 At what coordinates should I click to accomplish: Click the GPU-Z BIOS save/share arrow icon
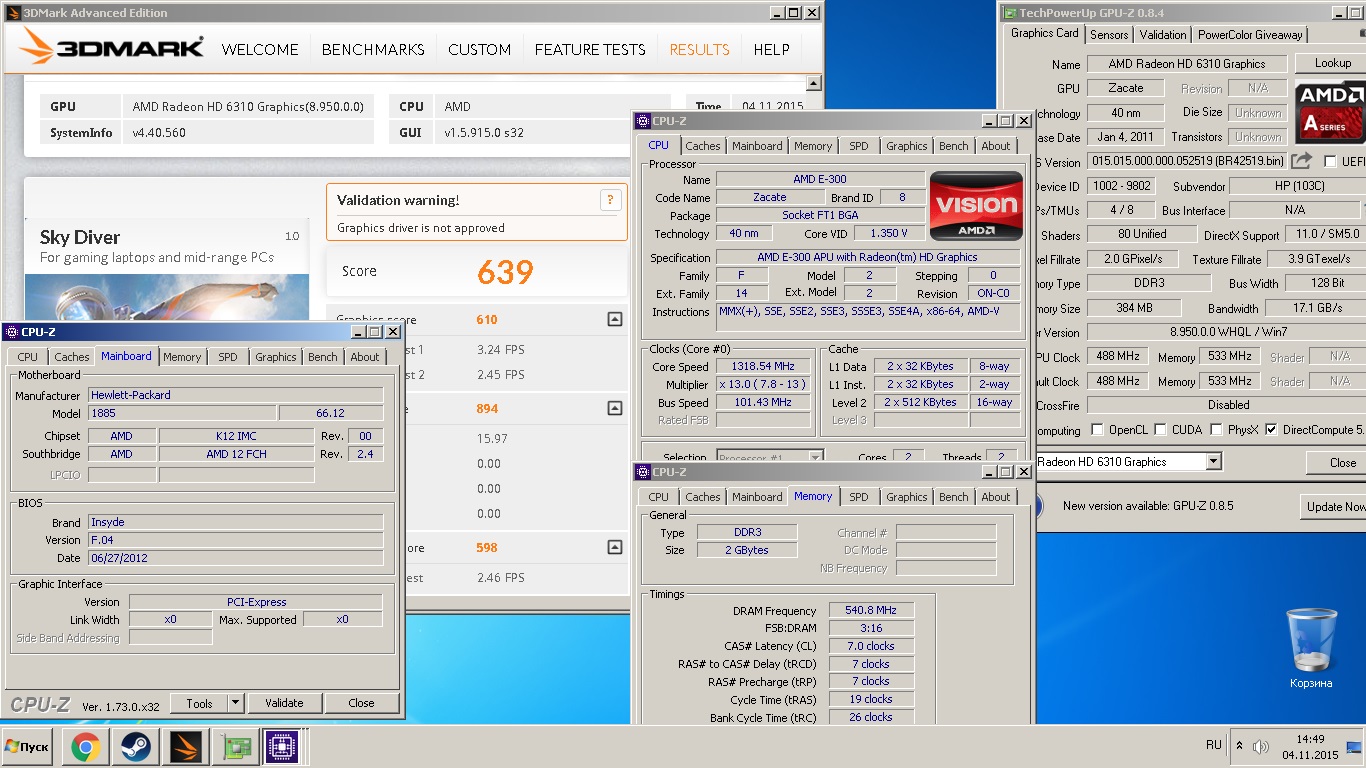(1301, 161)
